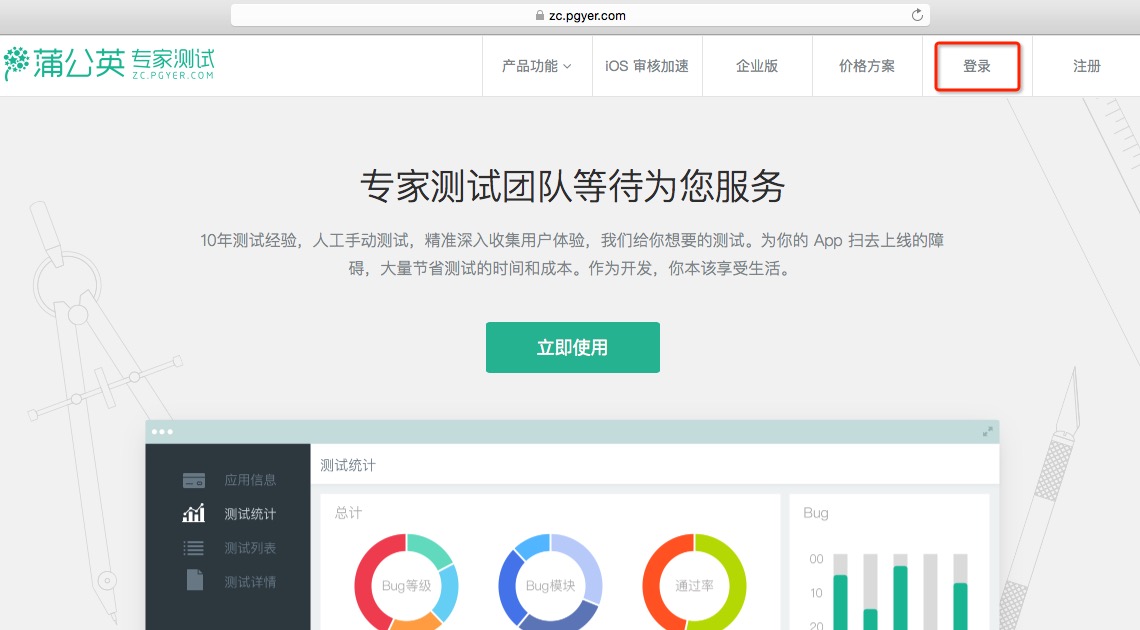This screenshot has width=1140, height=630.
Task: Click the 应用信息 card icon
Action: (194, 480)
